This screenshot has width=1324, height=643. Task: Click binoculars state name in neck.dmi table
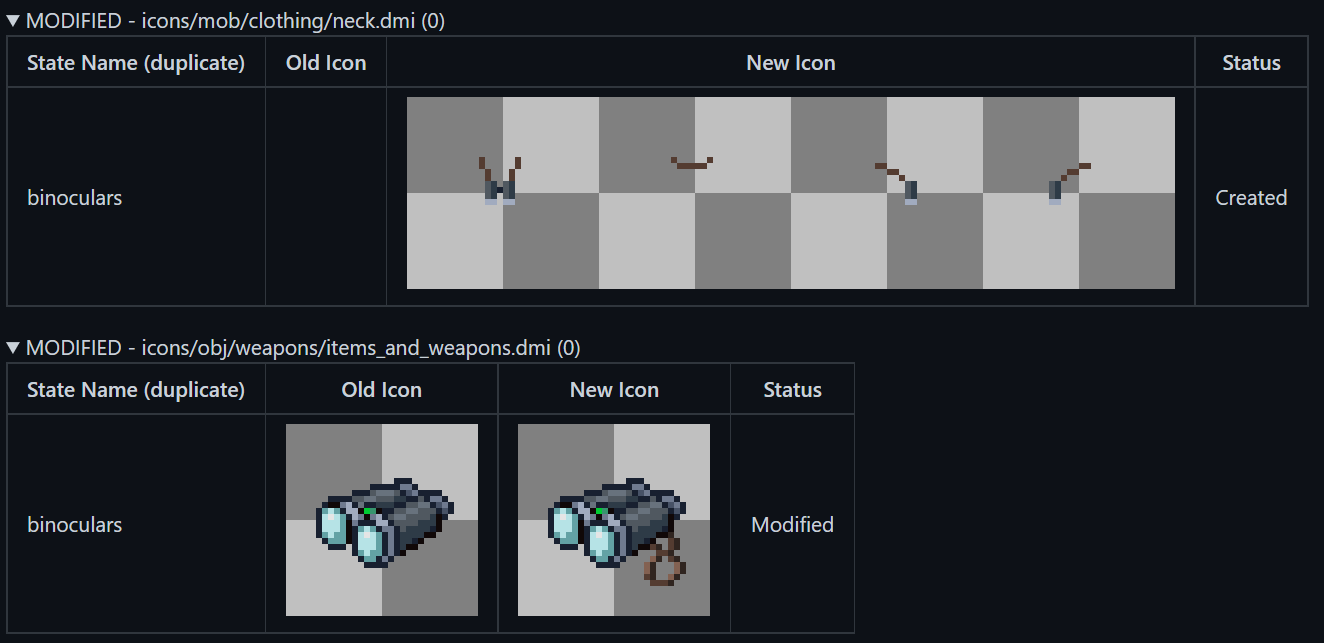[74, 197]
